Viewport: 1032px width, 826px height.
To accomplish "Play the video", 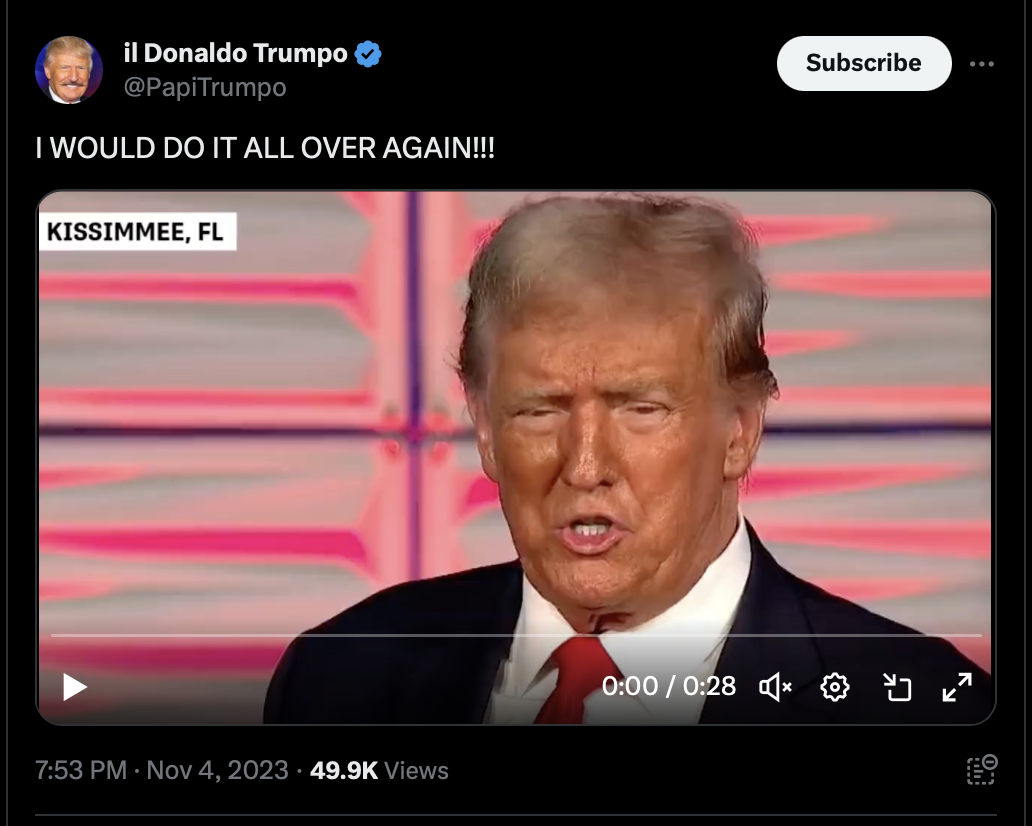I will click(x=74, y=687).
